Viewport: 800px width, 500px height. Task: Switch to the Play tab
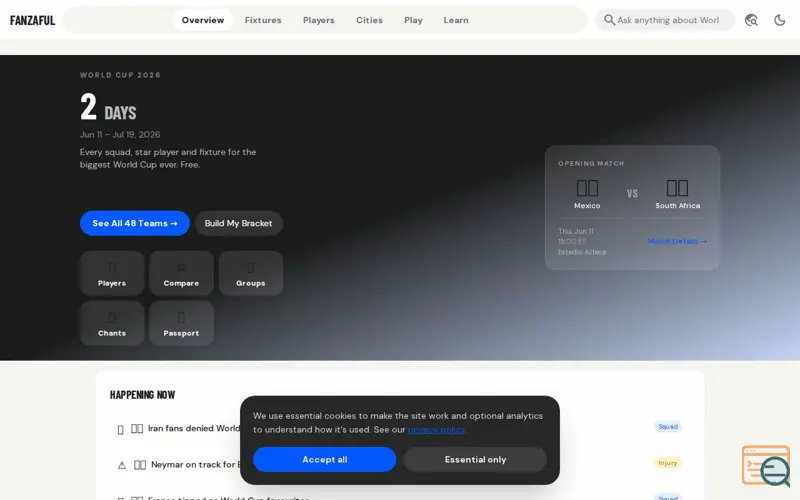[x=413, y=20]
